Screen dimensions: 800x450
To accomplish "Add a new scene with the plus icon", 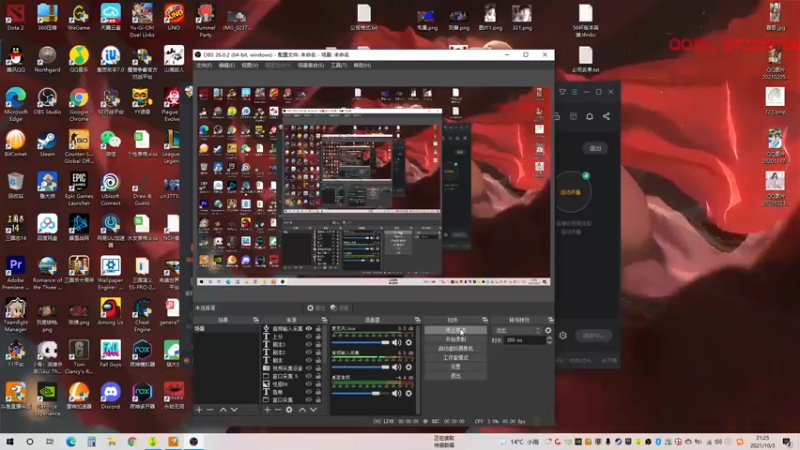I will tap(199, 410).
